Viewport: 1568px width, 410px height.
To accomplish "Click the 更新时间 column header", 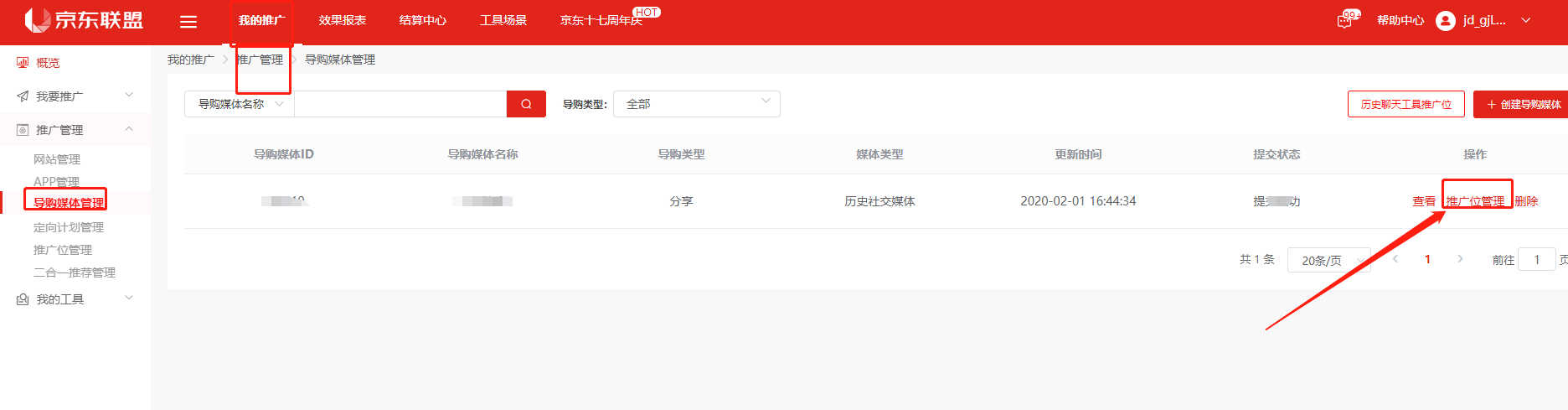I will [1078, 154].
